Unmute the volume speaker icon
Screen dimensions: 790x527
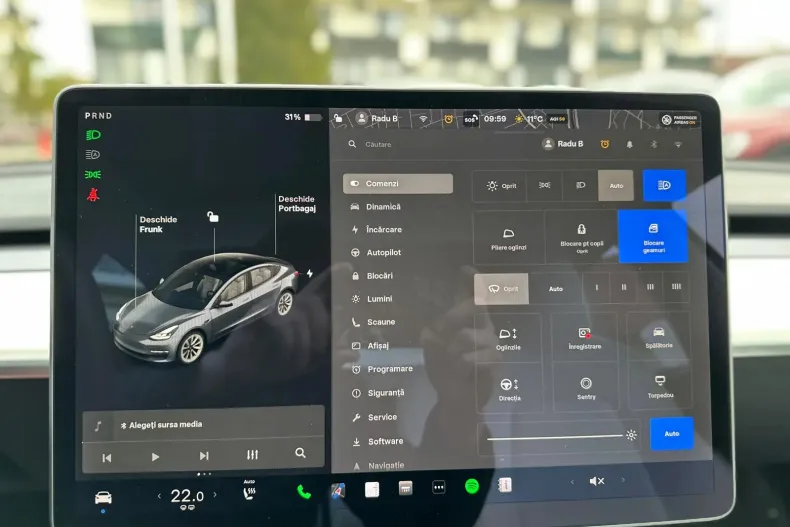tap(597, 481)
